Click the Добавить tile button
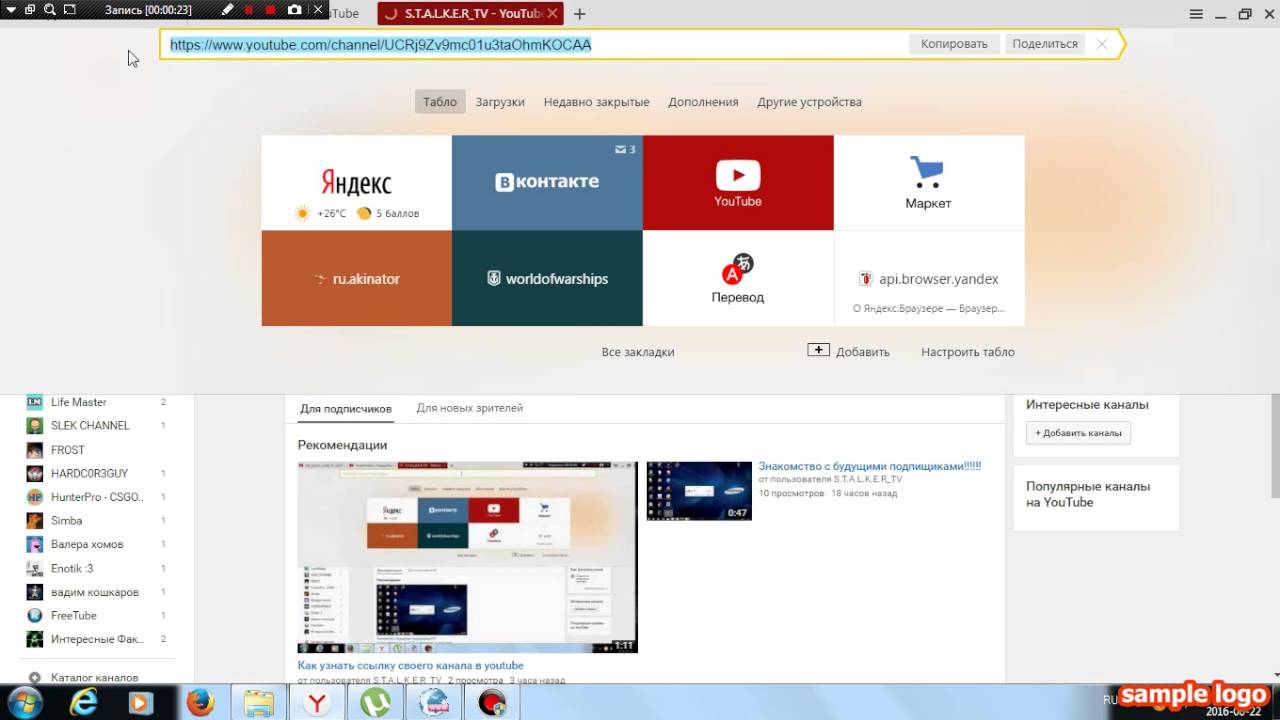Viewport: 1280px width, 720px height. (x=849, y=351)
